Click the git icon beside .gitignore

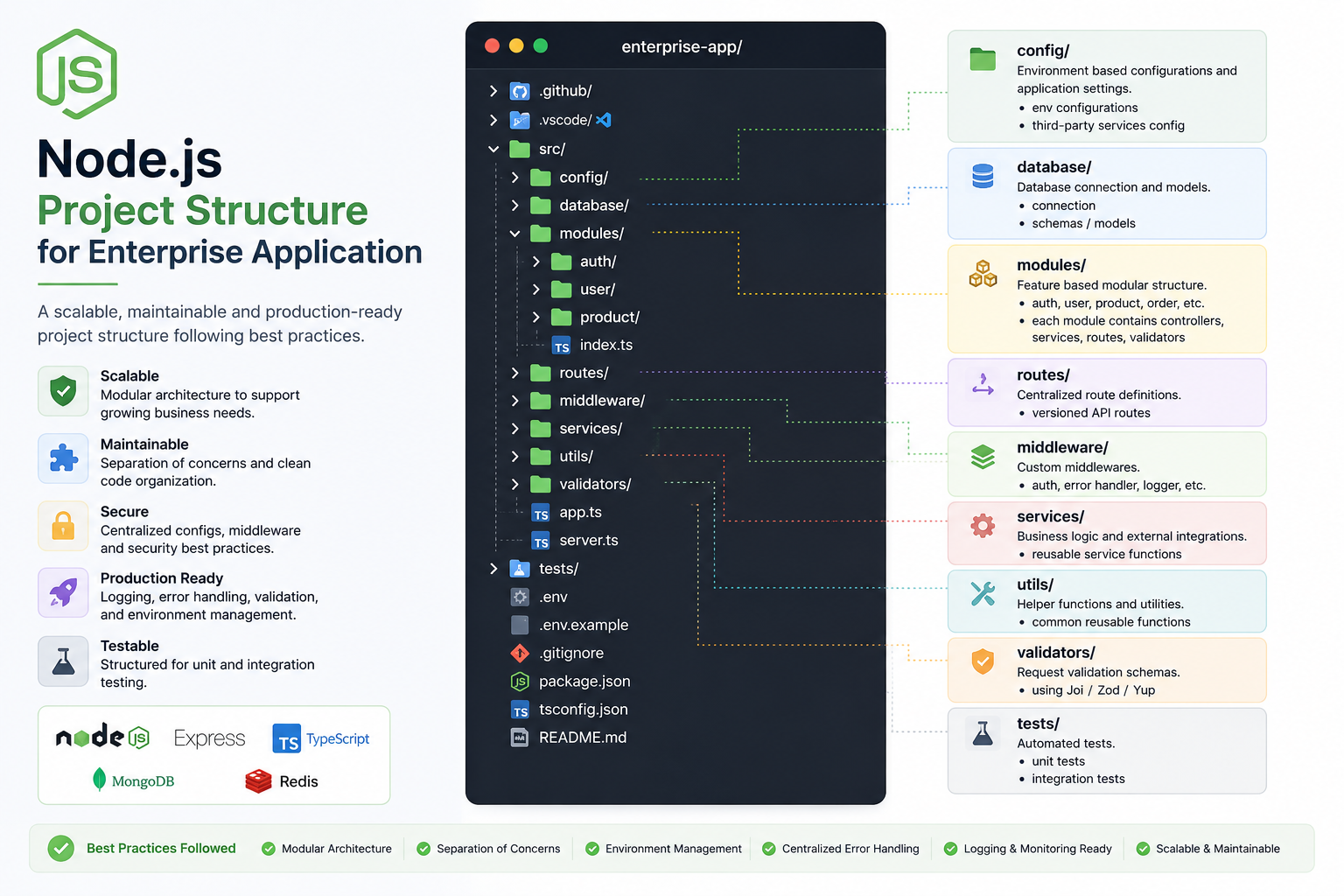point(520,653)
